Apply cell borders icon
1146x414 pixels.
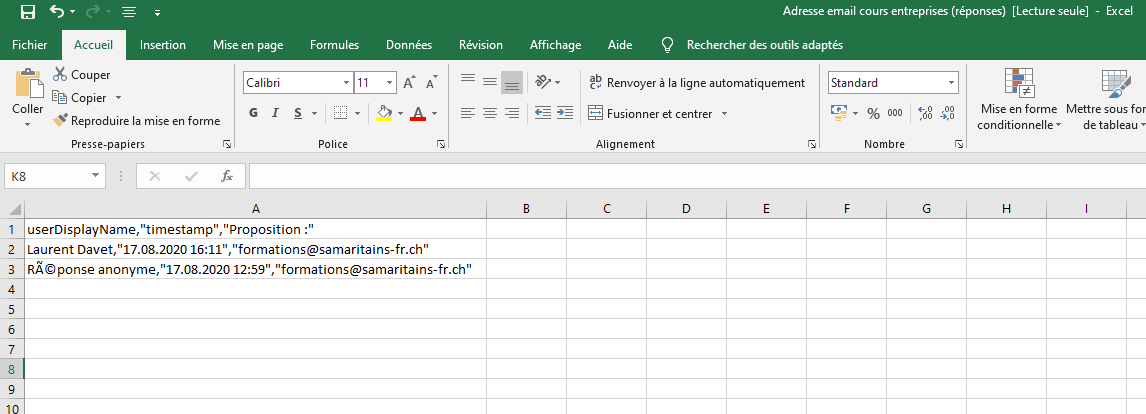point(340,113)
